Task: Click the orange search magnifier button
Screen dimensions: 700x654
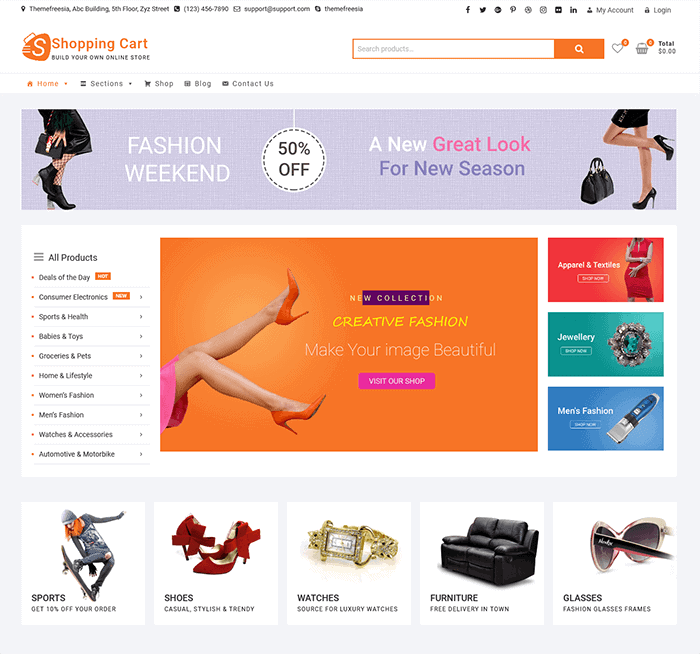Action: 579,49
